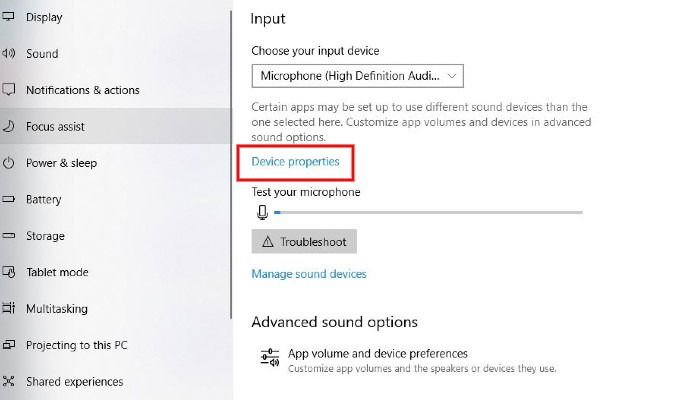Click the Tablet mode icon
Screen dimensions: 700x400
point(8,272)
